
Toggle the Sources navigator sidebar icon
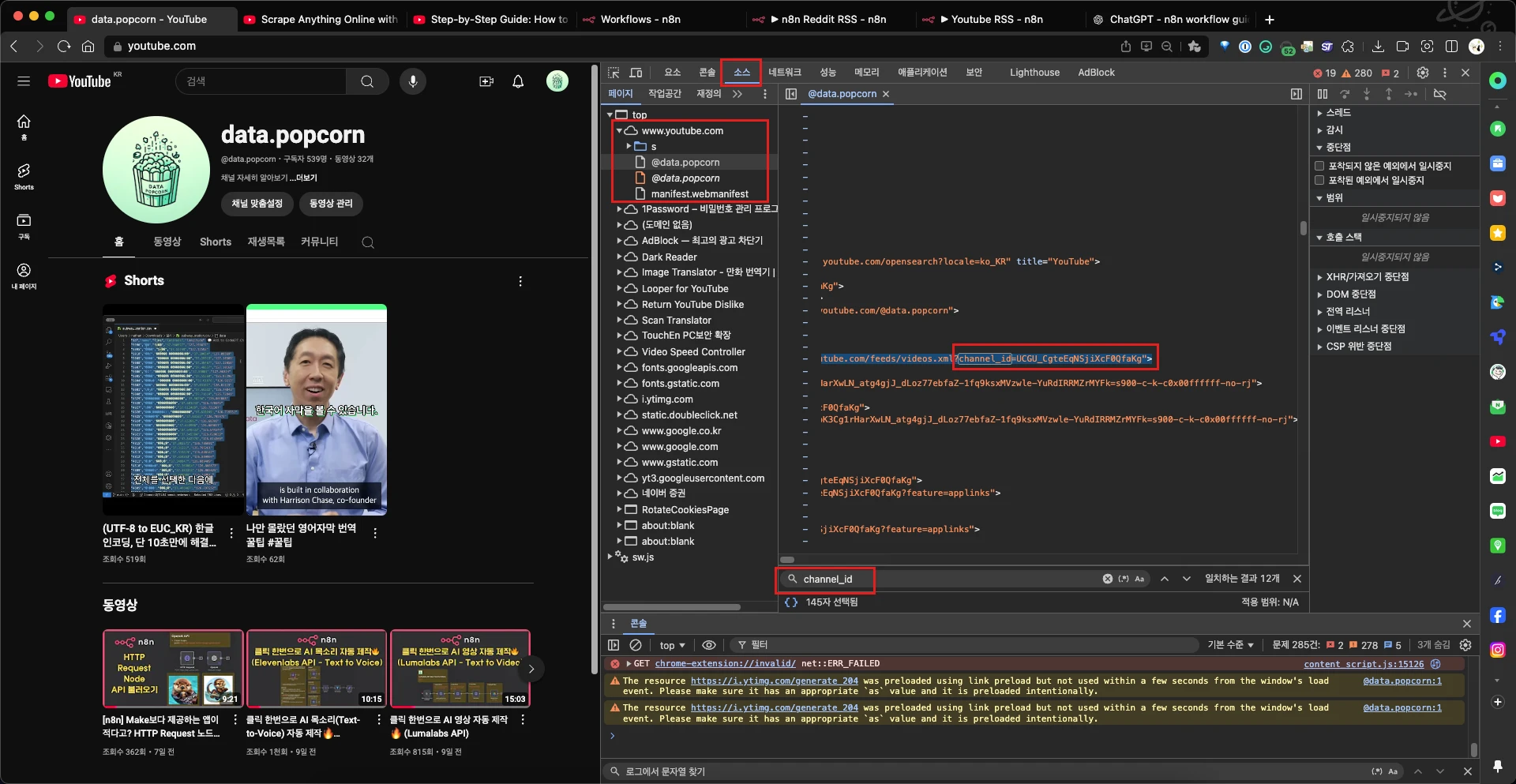(x=791, y=94)
